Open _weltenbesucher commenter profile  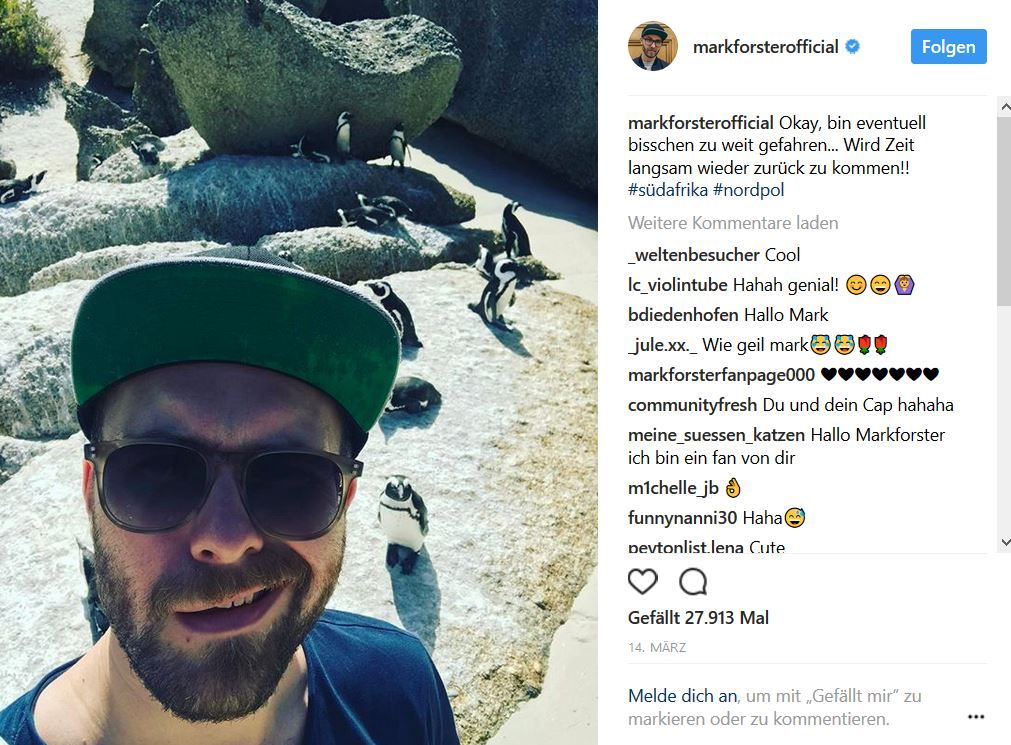[694, 255]
